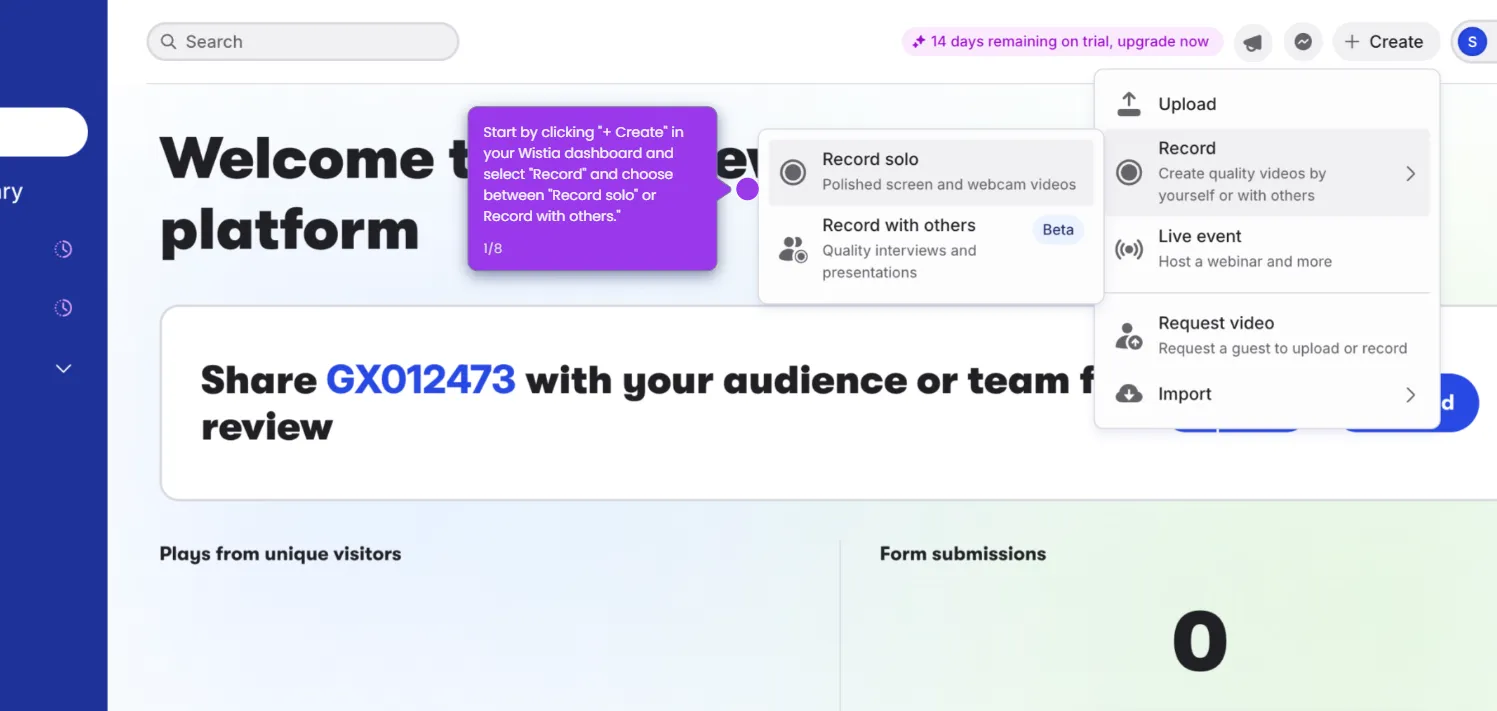Click "Plays from unique visitors" heading
Image resolution: width=1497 pixels, height=711 pixels.
pos(280,554)
